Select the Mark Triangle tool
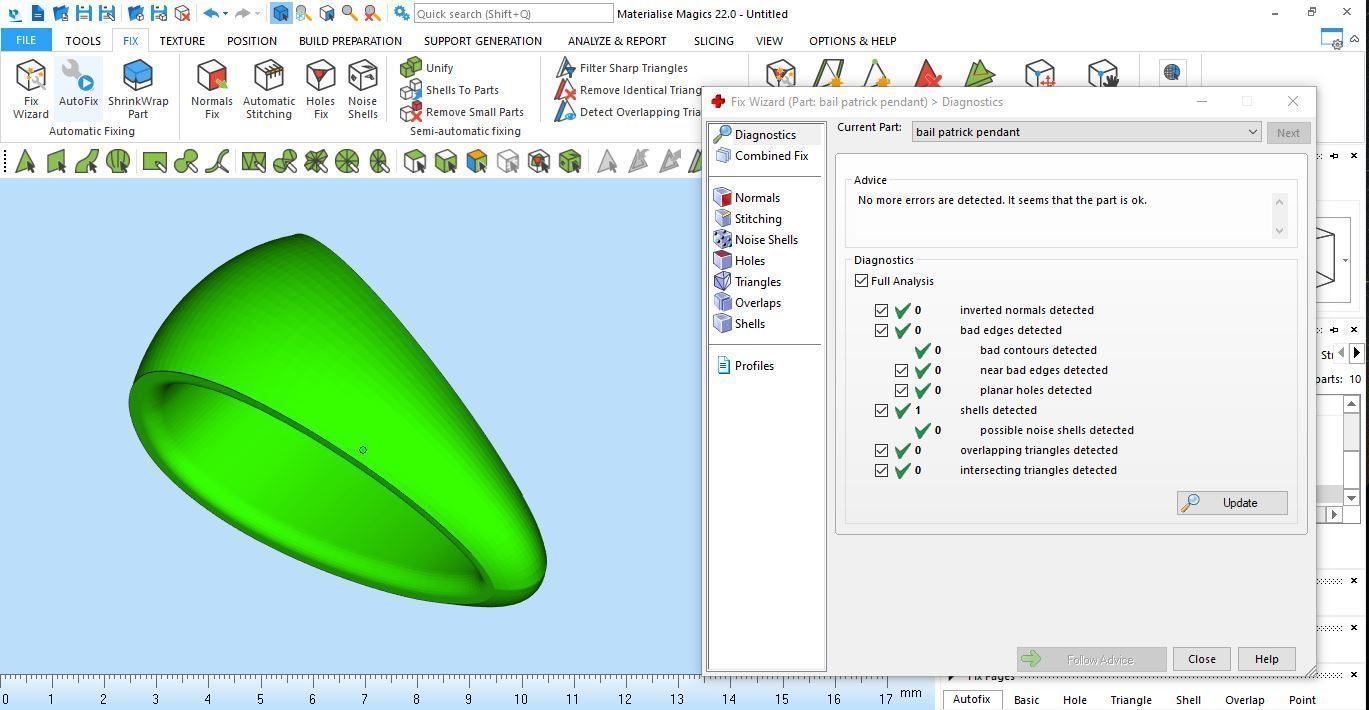This screenshot has width=1369, height=710. point(25,161)
